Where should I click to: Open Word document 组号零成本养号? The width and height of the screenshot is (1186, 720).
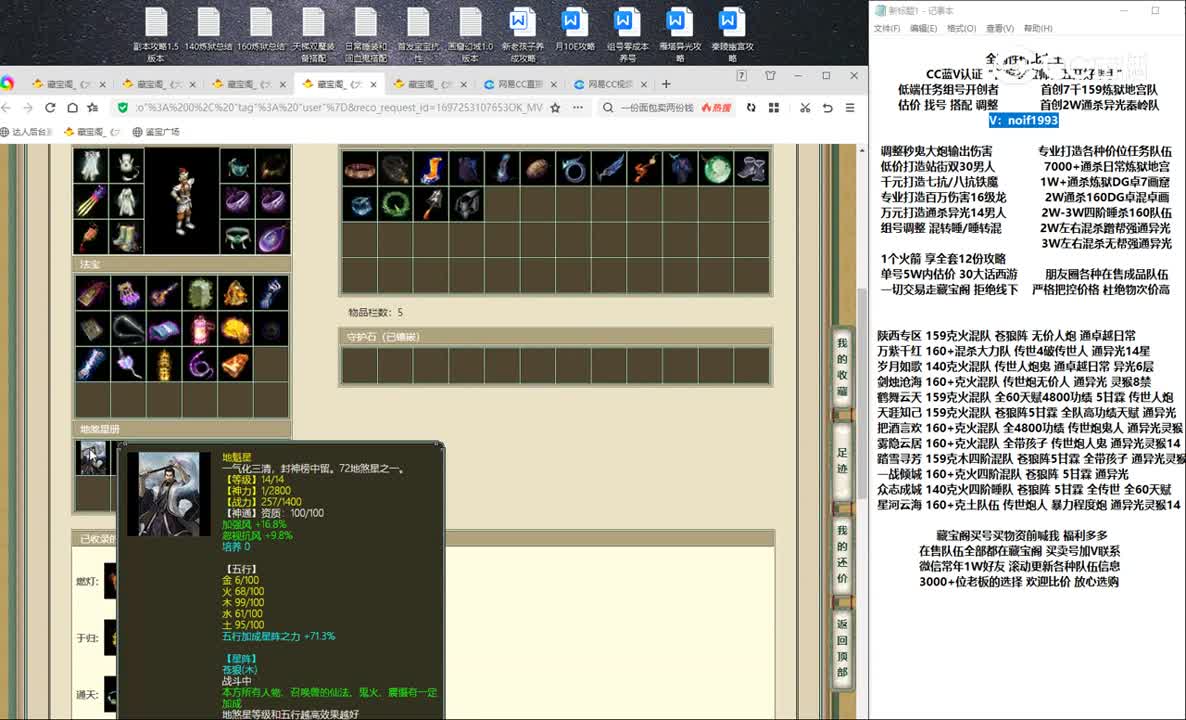point(627,34)
